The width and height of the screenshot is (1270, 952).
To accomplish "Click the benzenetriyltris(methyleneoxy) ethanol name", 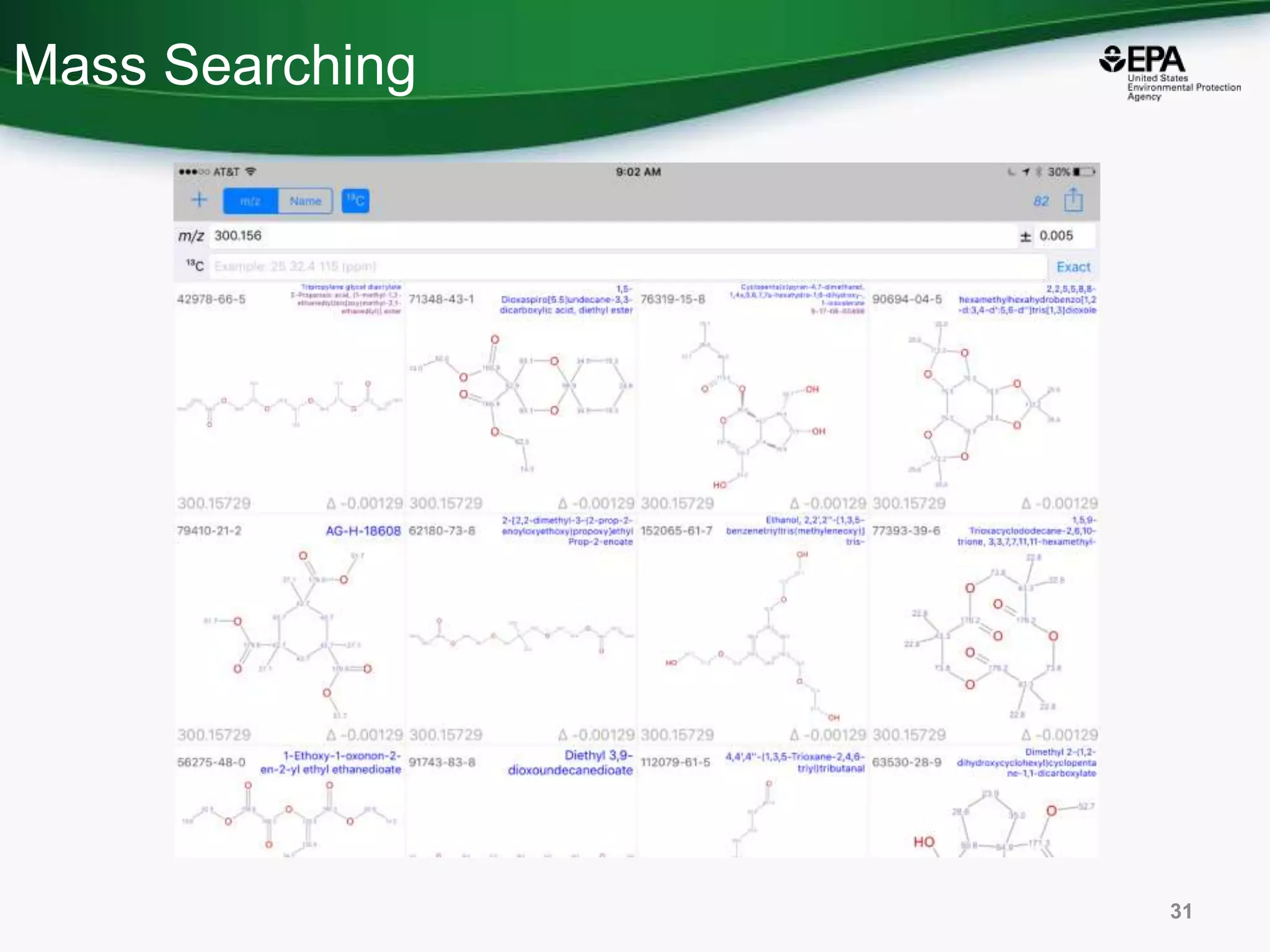I will tap(795, 531).
